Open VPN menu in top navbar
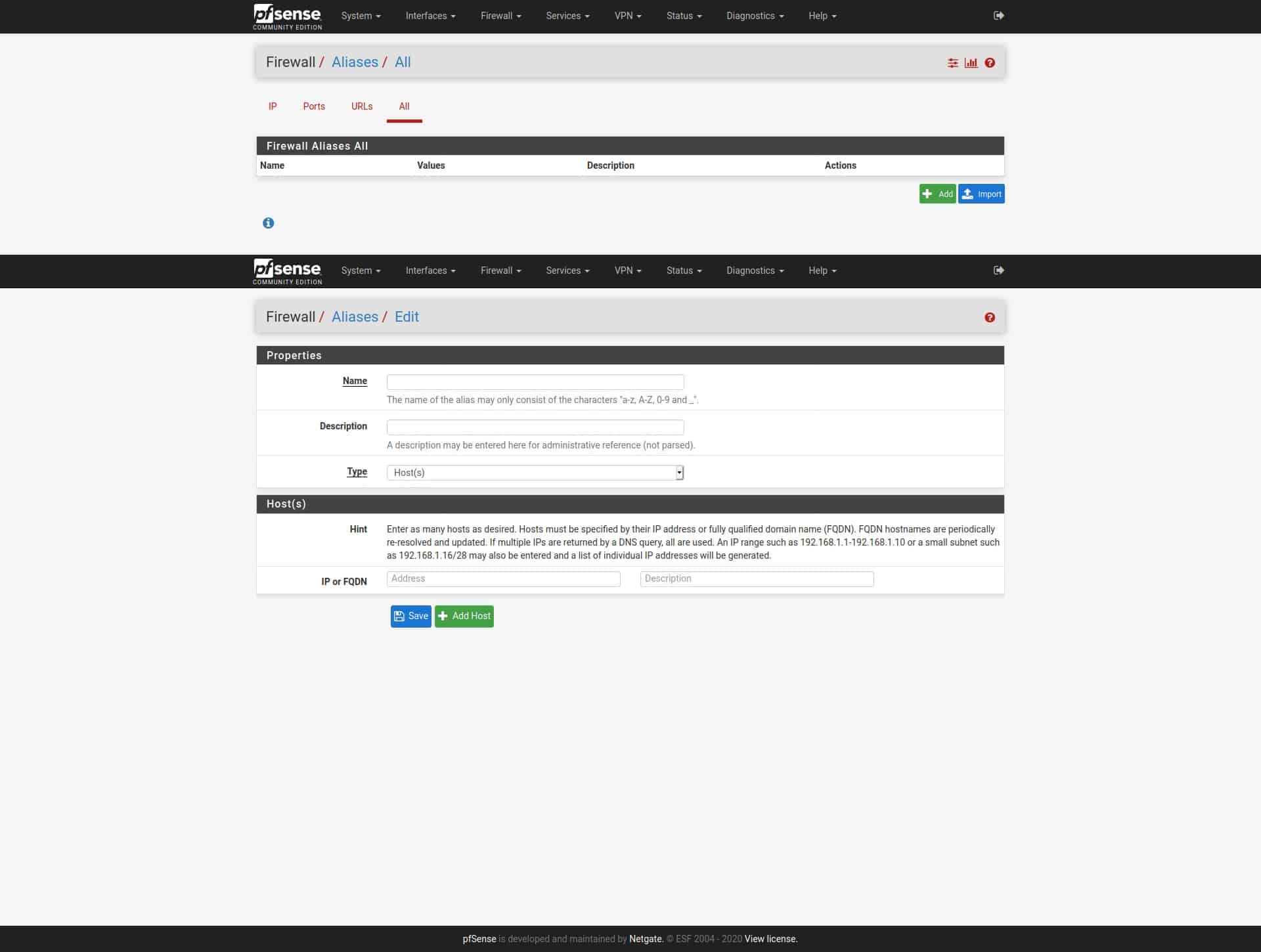Viewport: 1261px width, 952px height. [x=628, y=16]
